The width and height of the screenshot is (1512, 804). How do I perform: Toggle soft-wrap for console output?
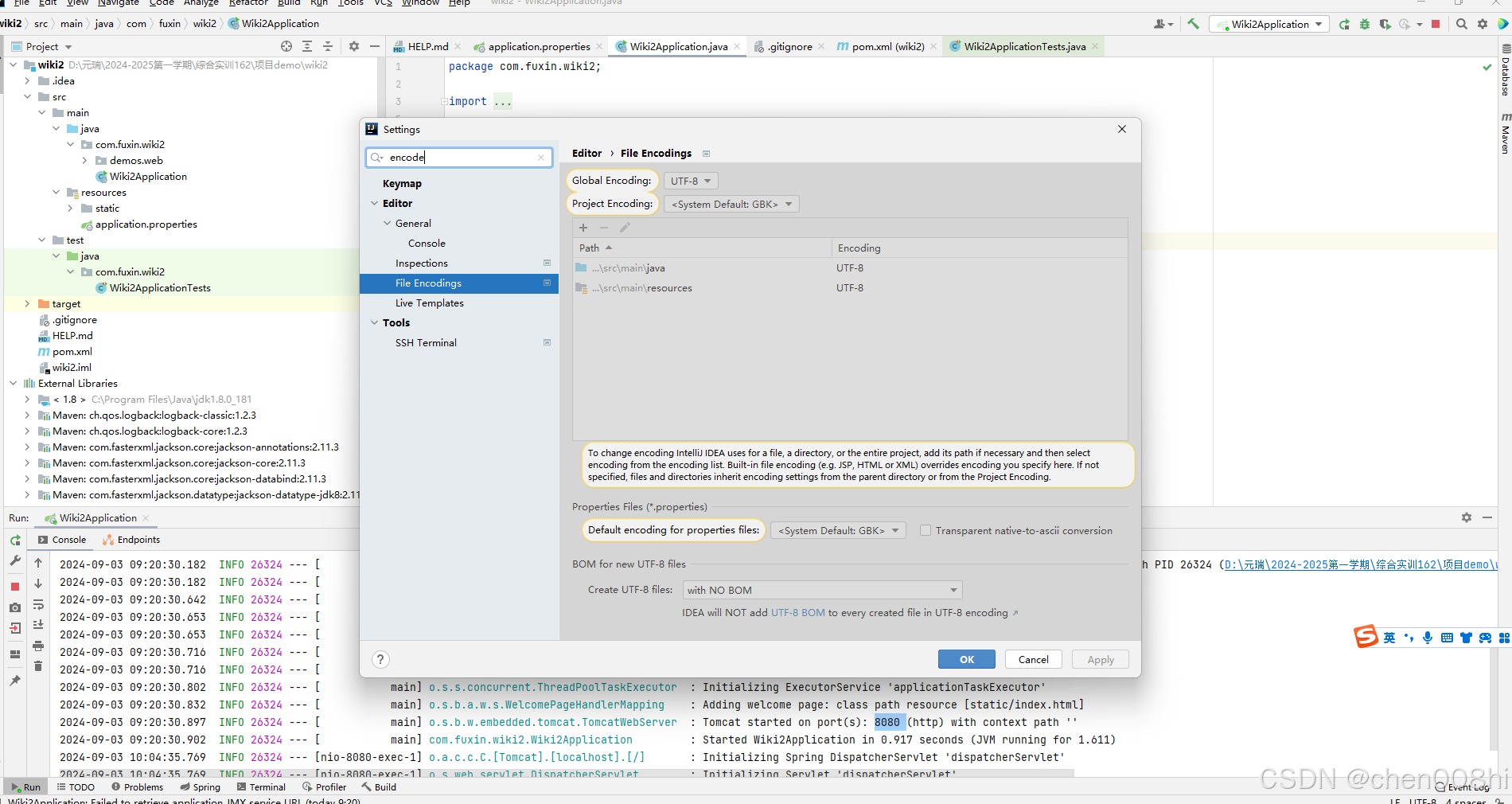38,606
